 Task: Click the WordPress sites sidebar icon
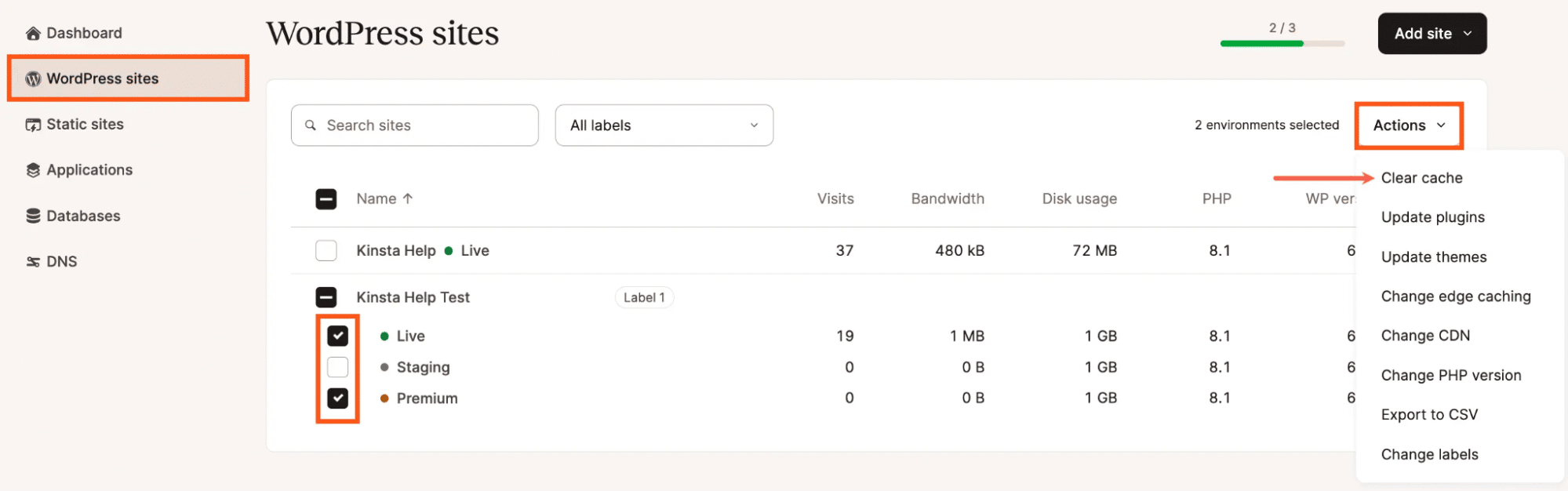[32, 78]
